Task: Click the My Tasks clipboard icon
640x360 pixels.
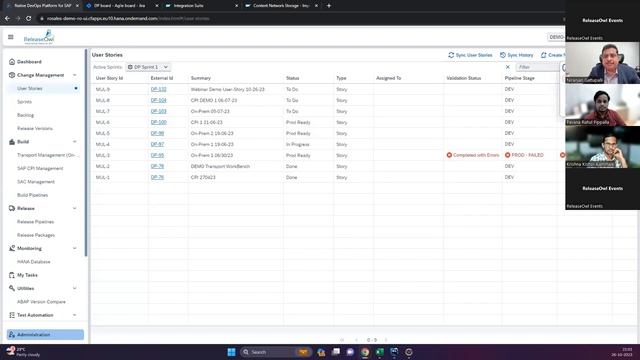Action: (x=12, y=275)
